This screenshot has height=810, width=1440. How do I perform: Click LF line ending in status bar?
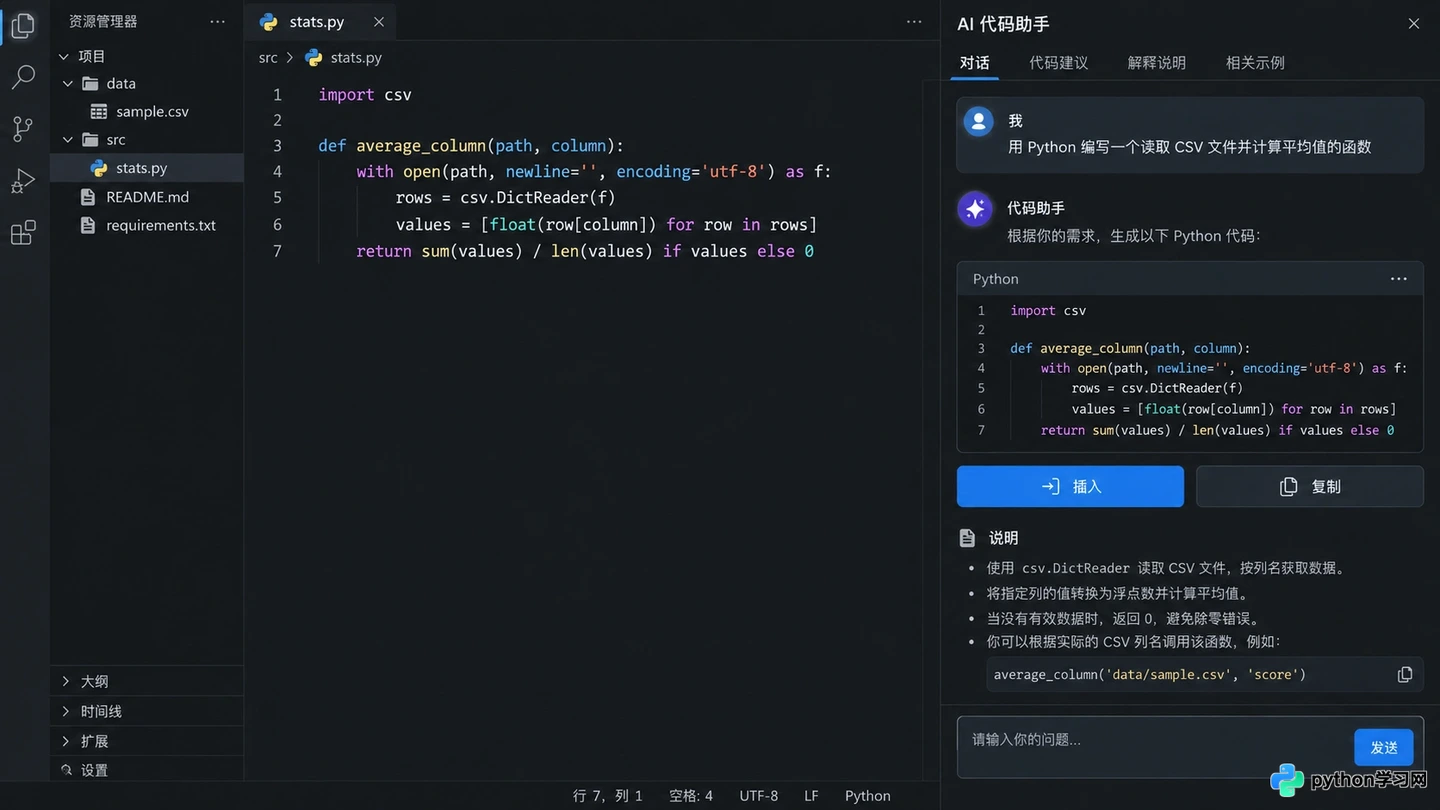(811, 796)
